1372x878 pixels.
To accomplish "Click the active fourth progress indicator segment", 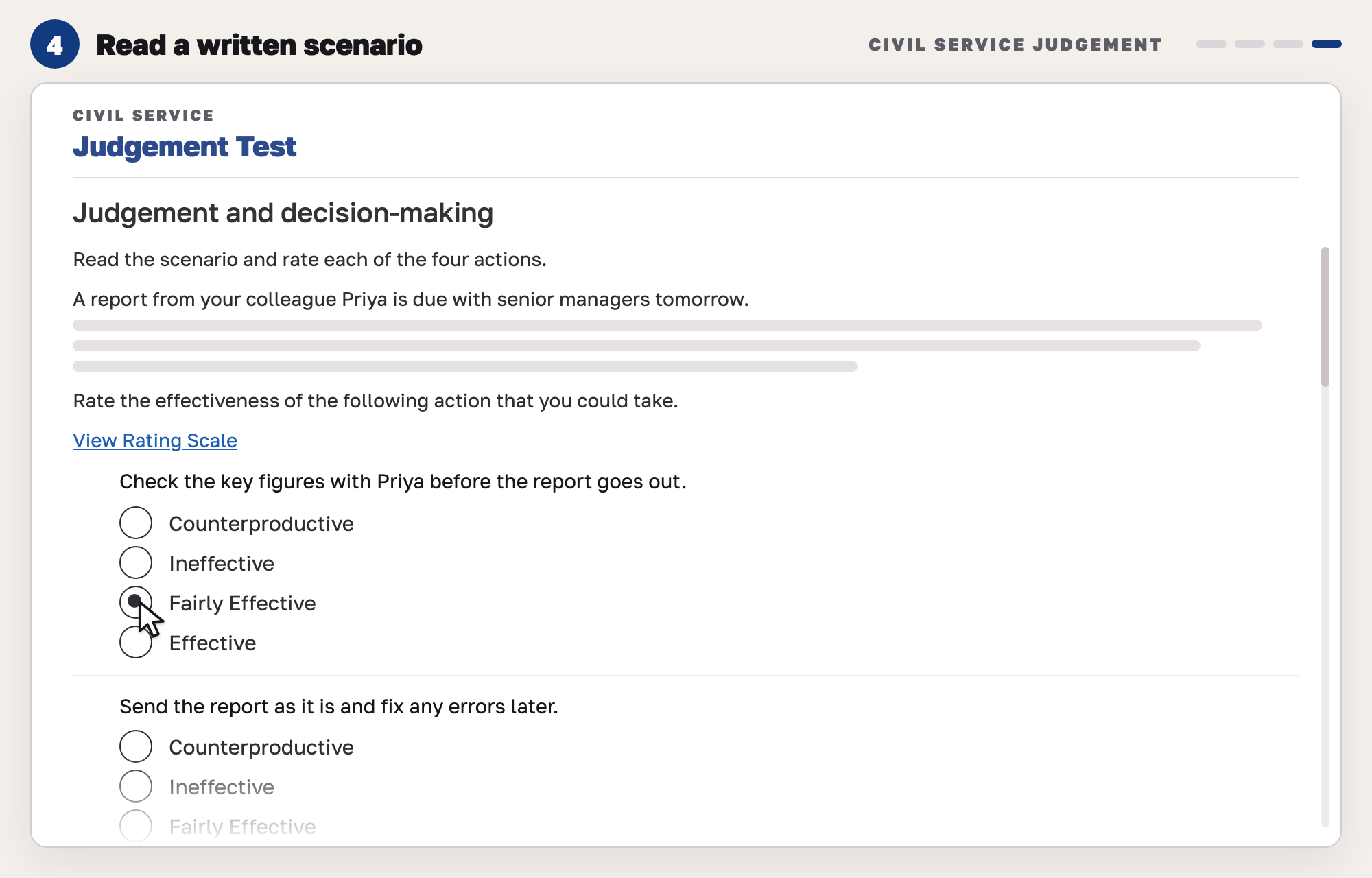I will (x=1327, y=44).
